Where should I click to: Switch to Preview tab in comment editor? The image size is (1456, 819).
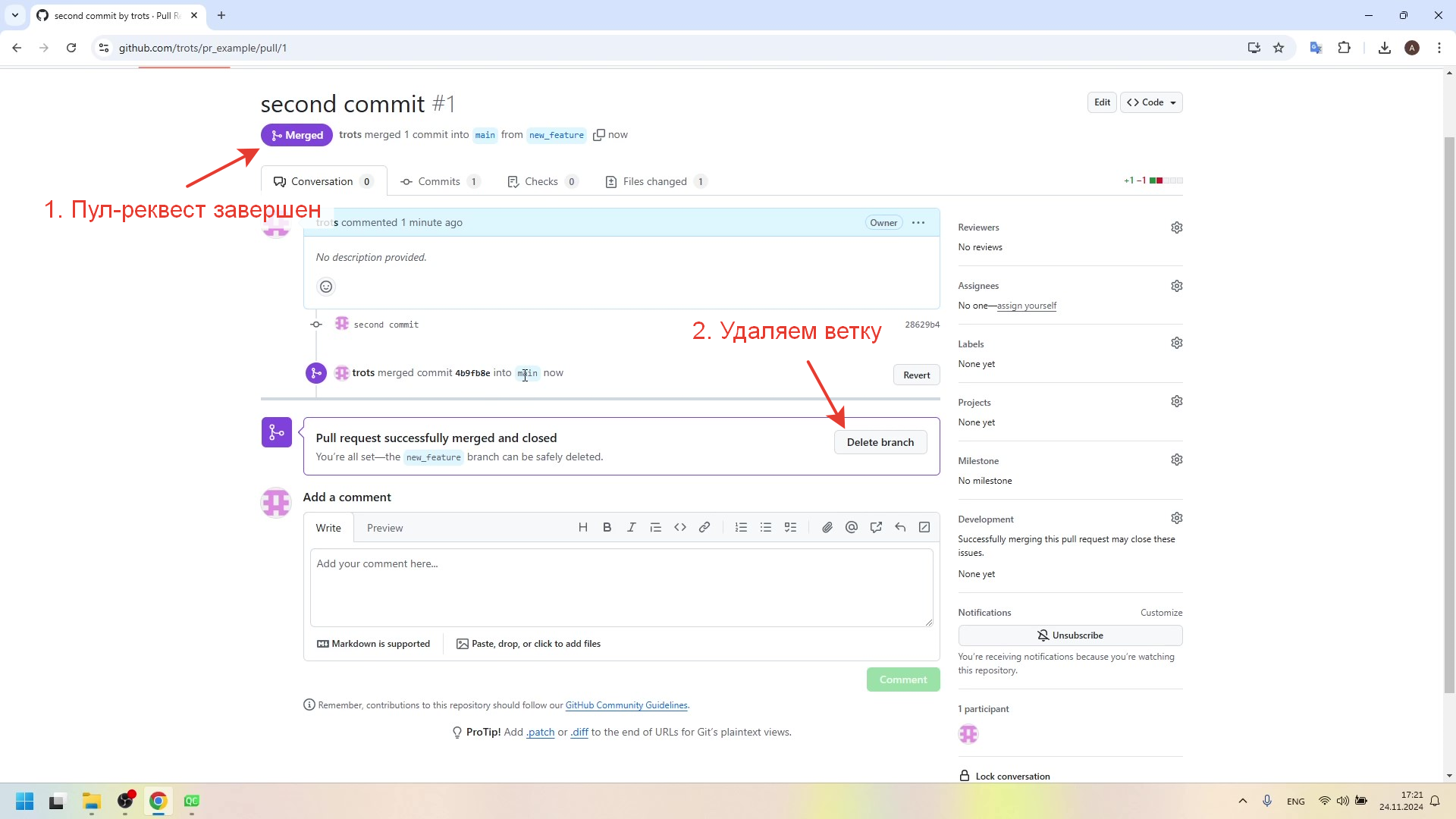pos(385,529)
